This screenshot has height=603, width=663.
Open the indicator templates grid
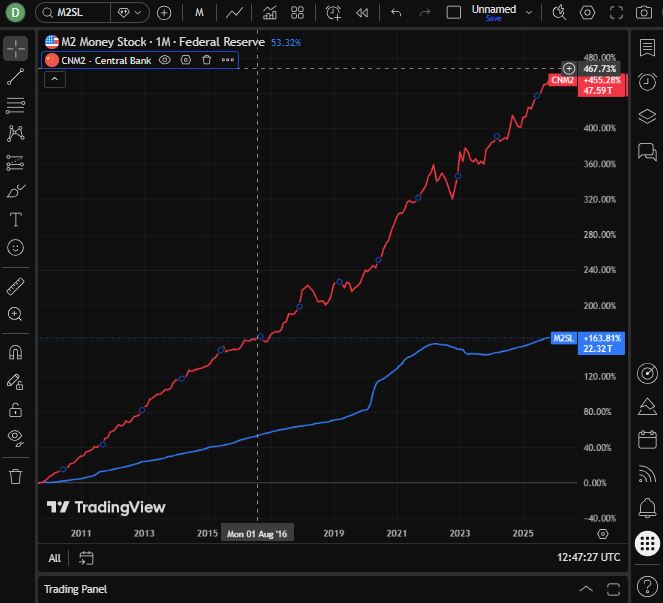pos(298,13)
